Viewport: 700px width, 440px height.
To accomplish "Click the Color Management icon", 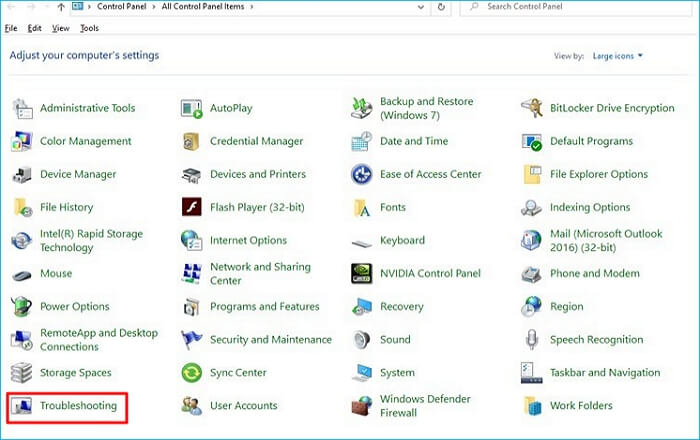I will click(x=22, y=142).
